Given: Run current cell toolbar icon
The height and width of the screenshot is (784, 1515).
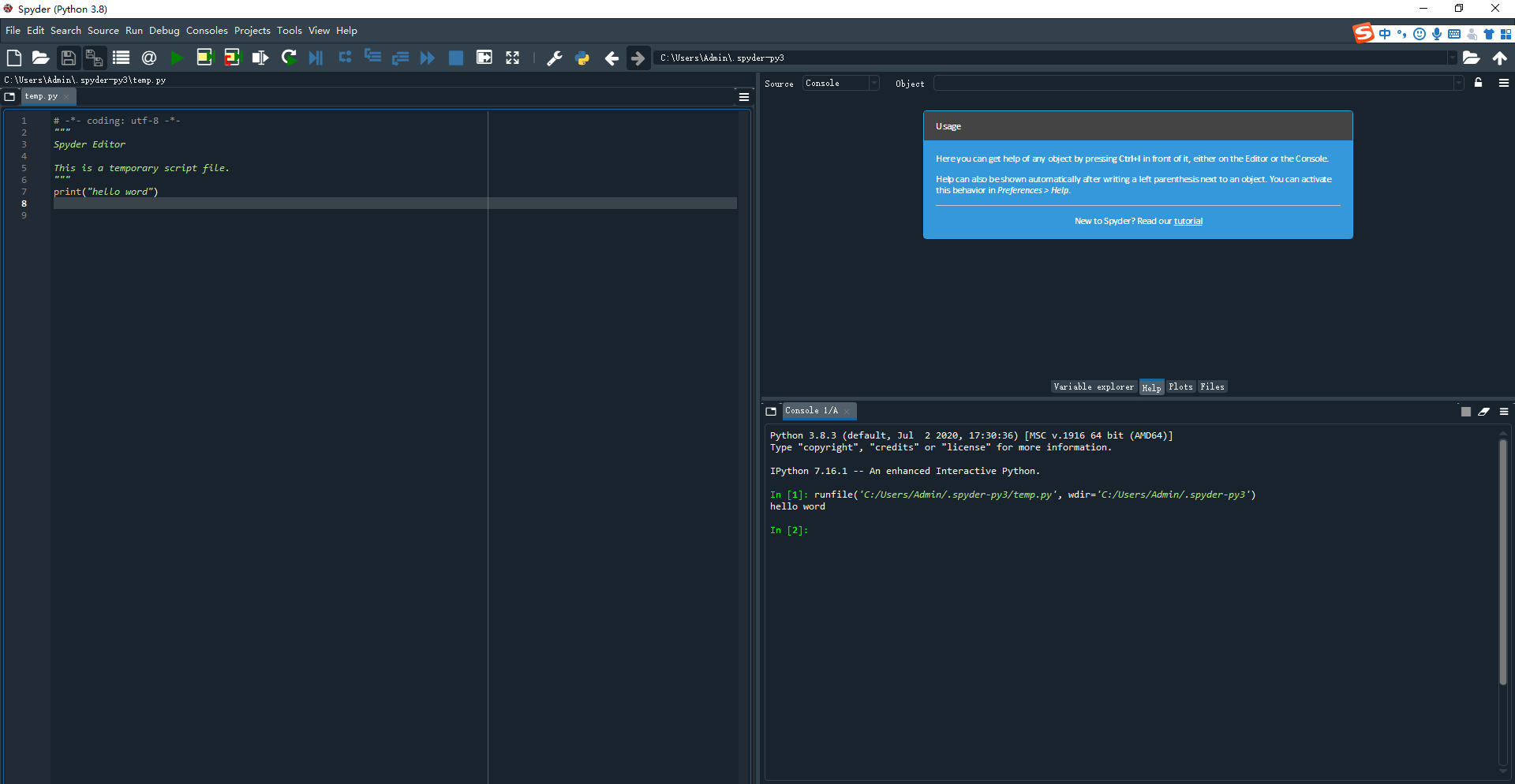Looking at the screenshot, I should click(x=204, y=58).
